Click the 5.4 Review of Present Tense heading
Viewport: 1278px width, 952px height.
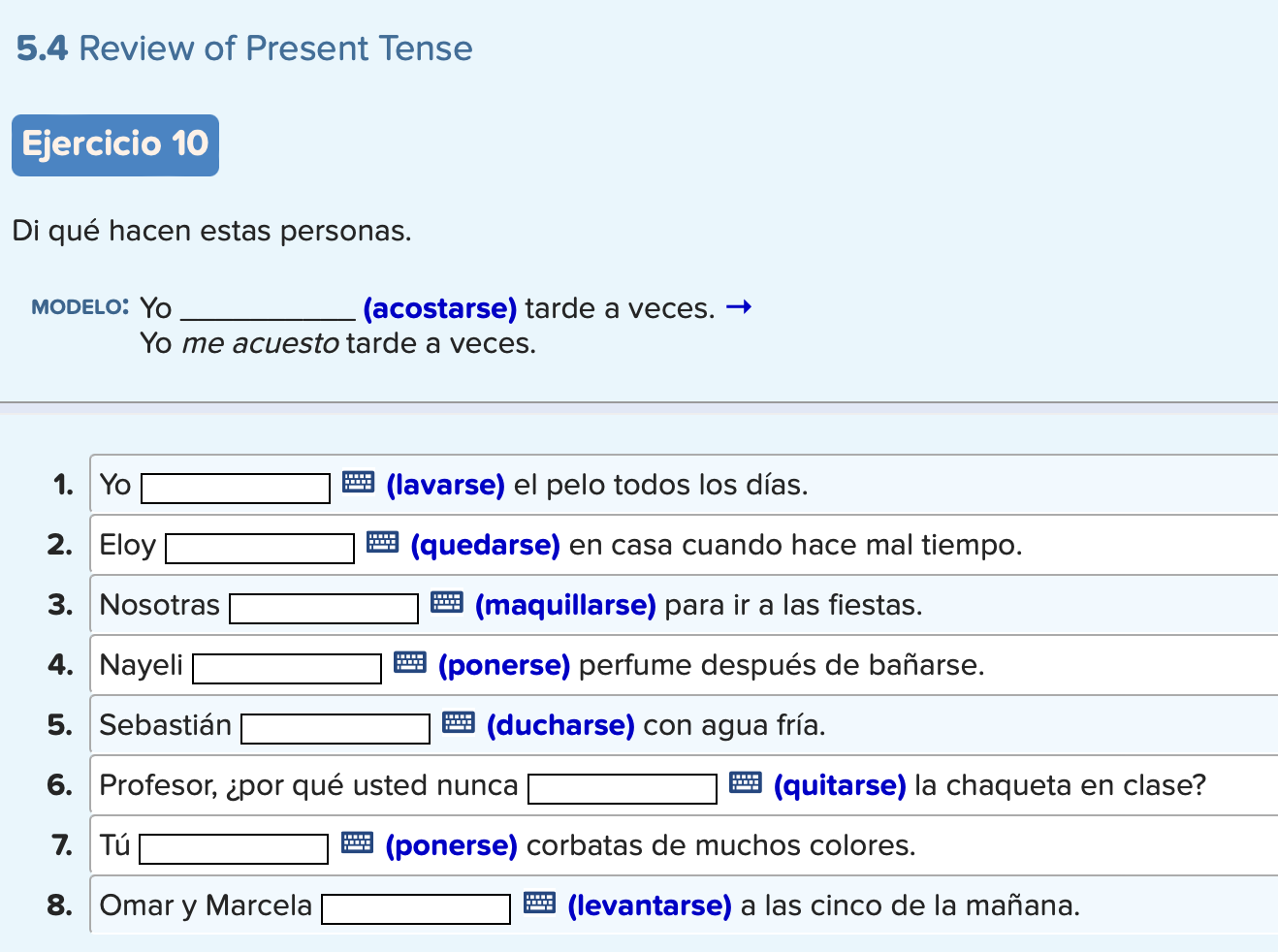click(244, 48)
